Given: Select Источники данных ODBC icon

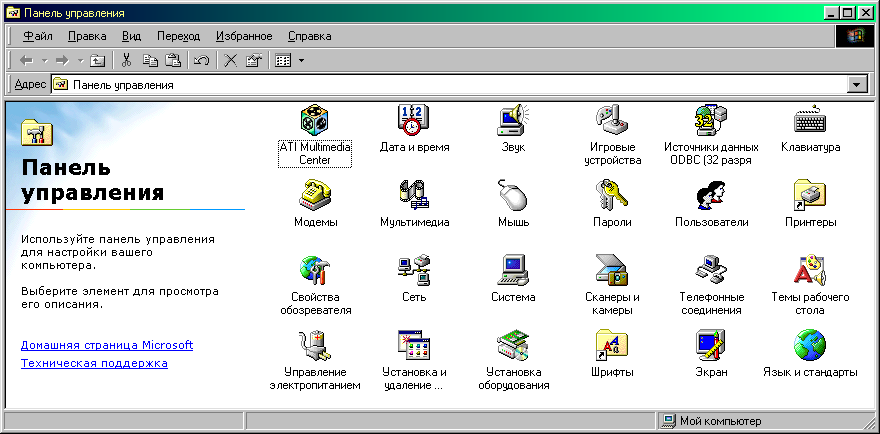Looking at the screenshot, I should pyautogui.click(x=711, y=120).
